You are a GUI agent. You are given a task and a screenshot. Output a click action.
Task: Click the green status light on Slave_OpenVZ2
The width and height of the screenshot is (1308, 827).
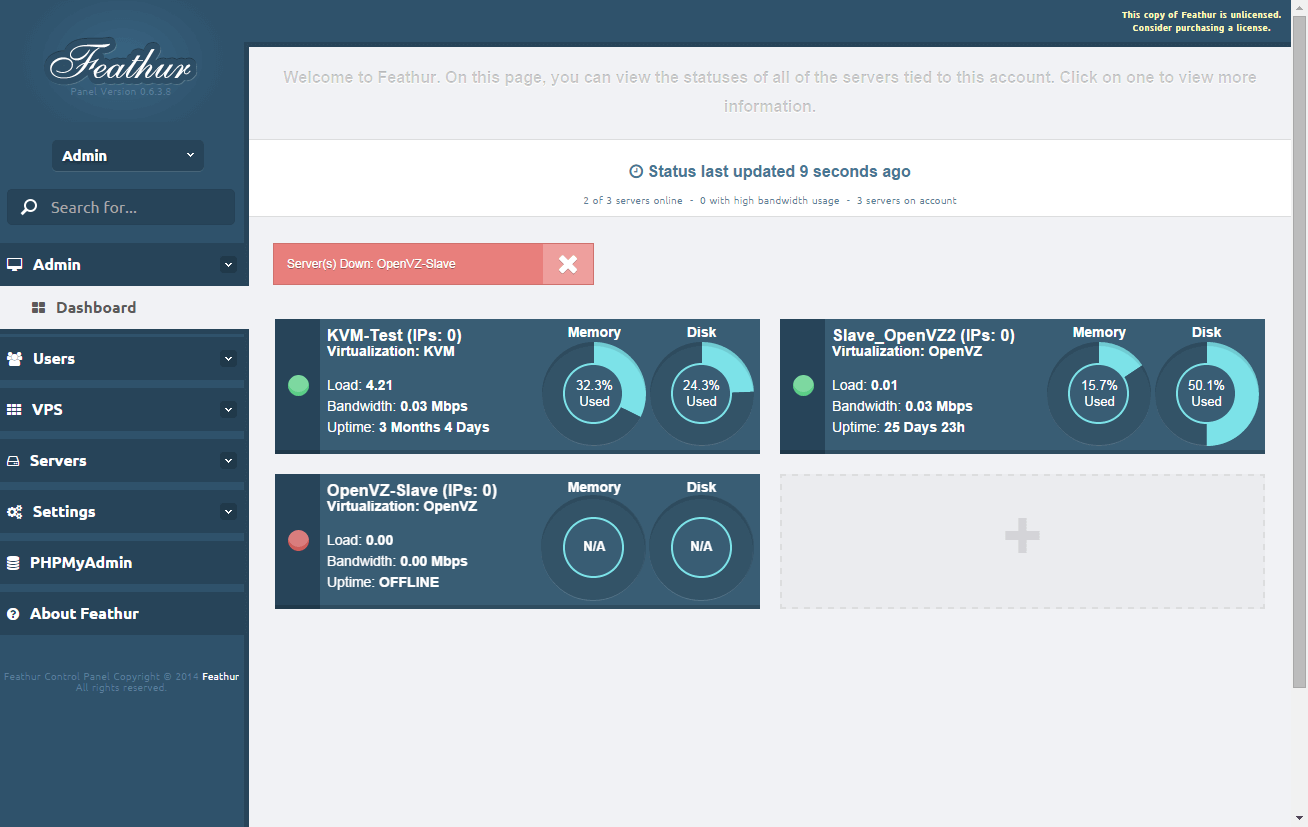pos(803,385)
